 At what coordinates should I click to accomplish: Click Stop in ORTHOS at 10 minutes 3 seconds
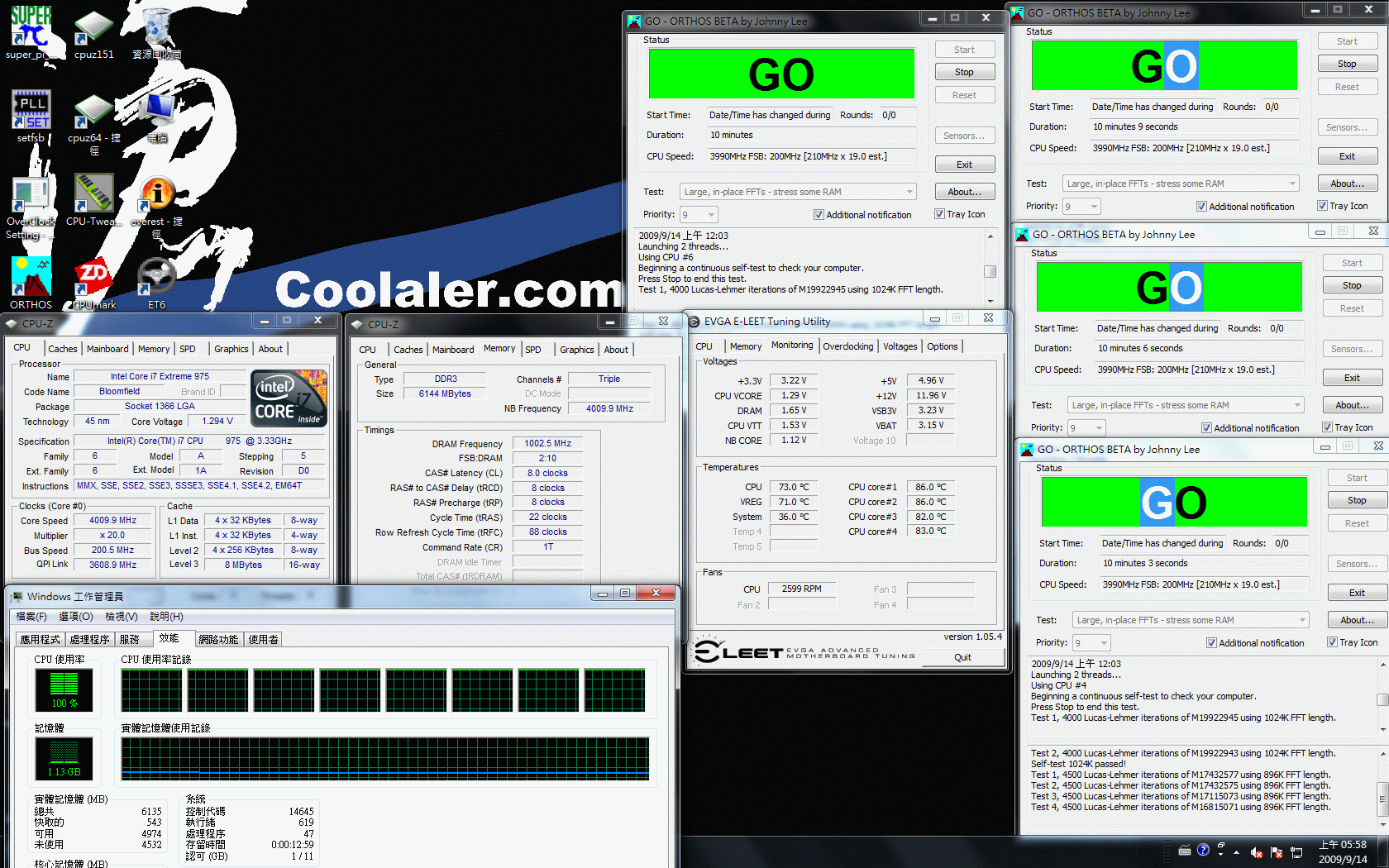click(x=1357, y=500)
